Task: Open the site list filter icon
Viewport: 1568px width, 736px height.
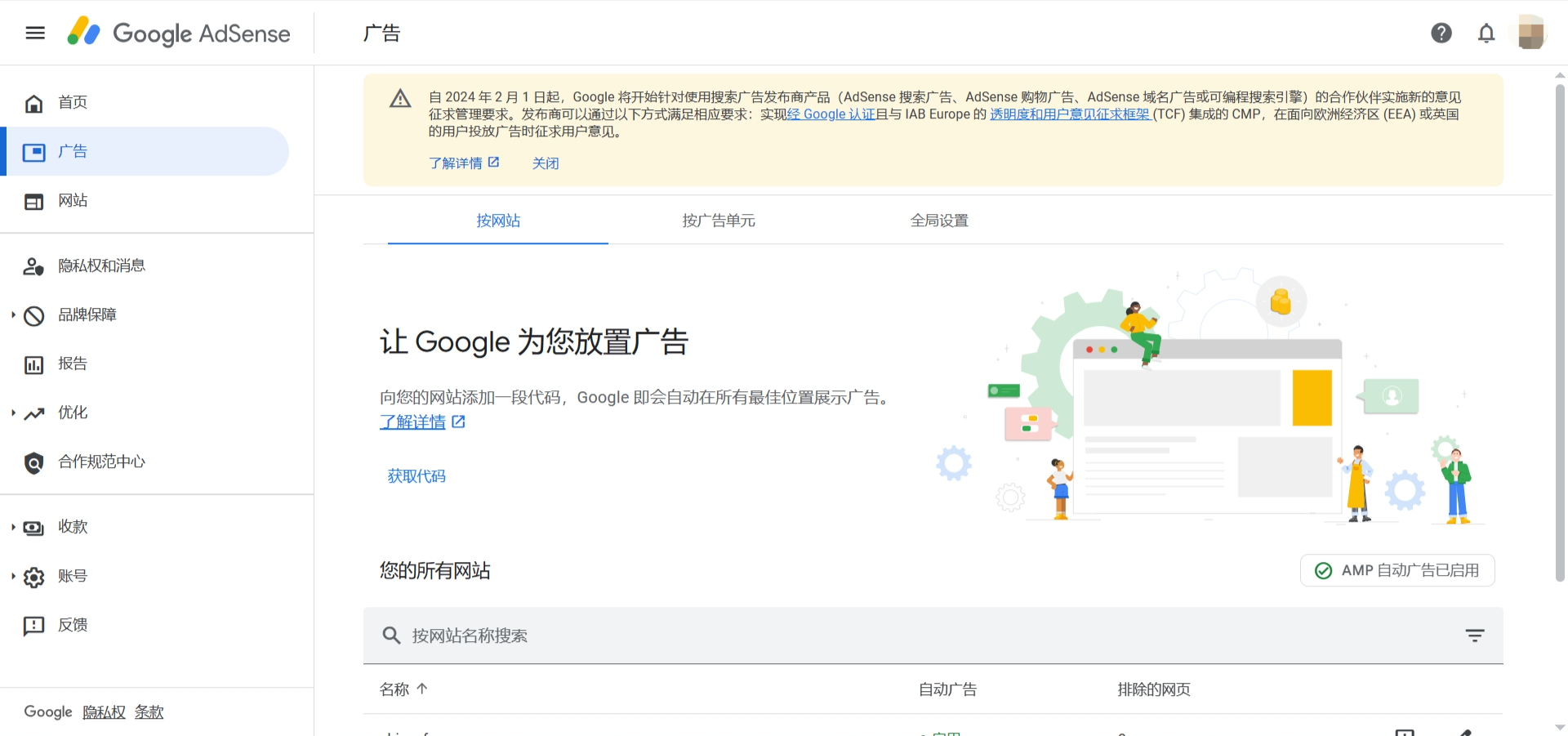Action: [x=1474, y=635]
